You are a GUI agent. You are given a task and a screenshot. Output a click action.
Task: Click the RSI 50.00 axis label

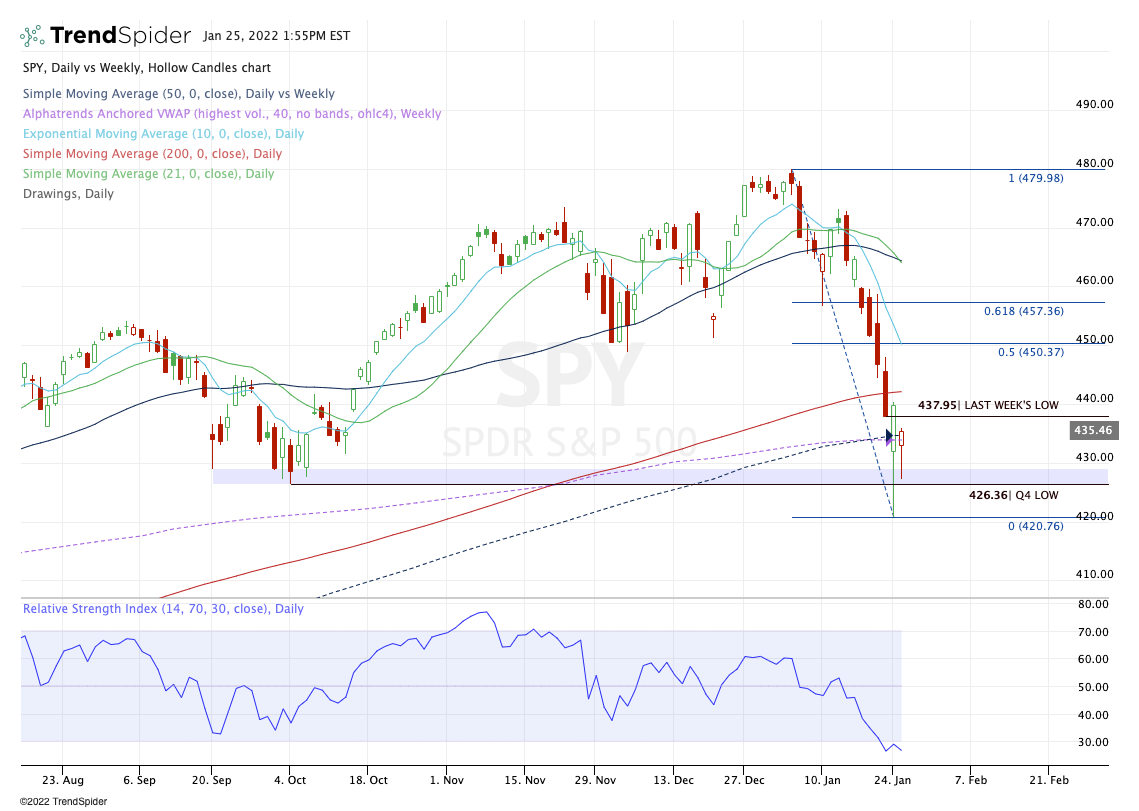click(x=1093, y=687)
